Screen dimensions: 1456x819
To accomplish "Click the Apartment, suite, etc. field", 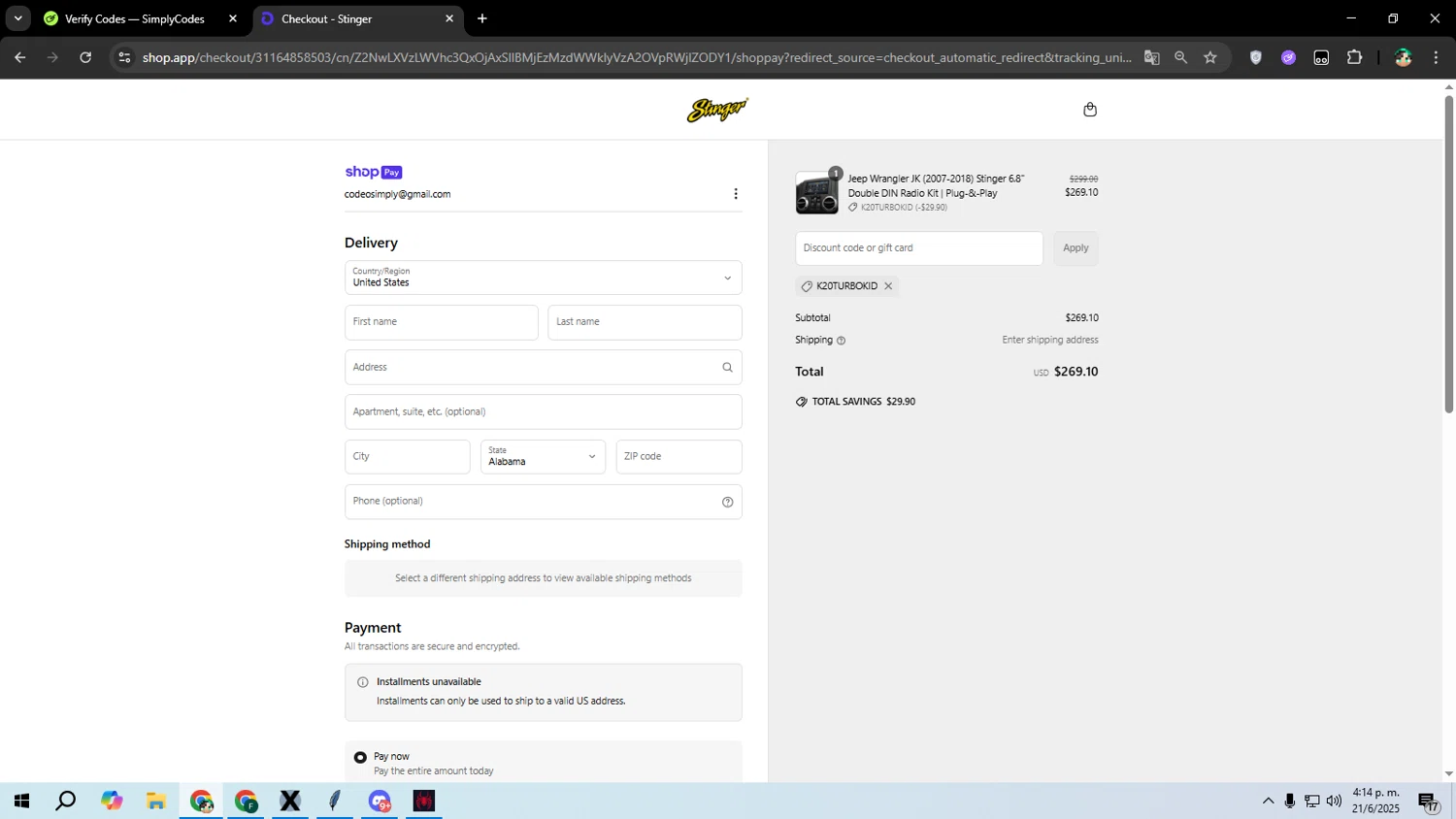I will tap(544, 411).
